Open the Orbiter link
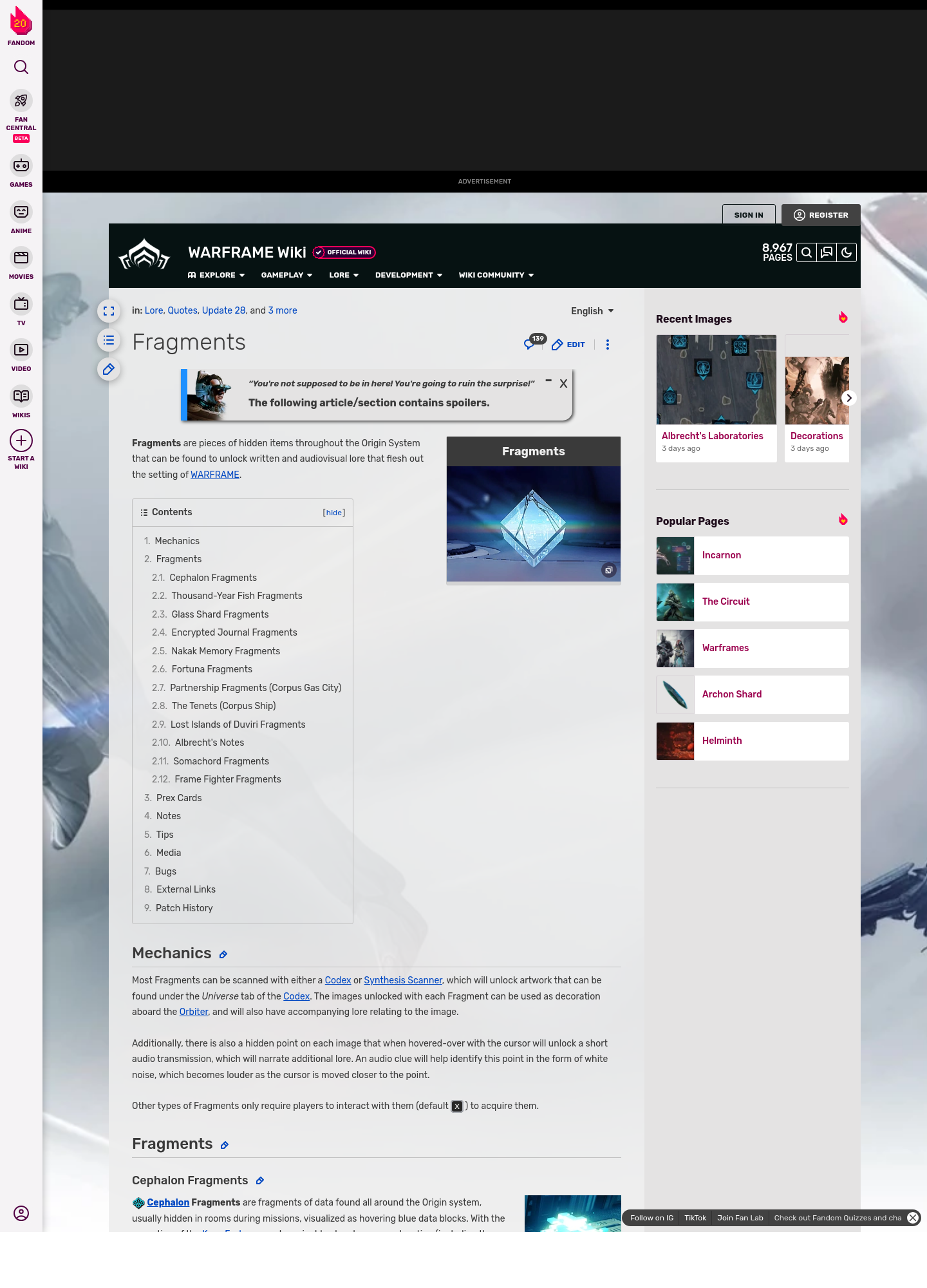Image resolution: width=927 pixels, height=1288 pixels. [x=194, y=1012]
